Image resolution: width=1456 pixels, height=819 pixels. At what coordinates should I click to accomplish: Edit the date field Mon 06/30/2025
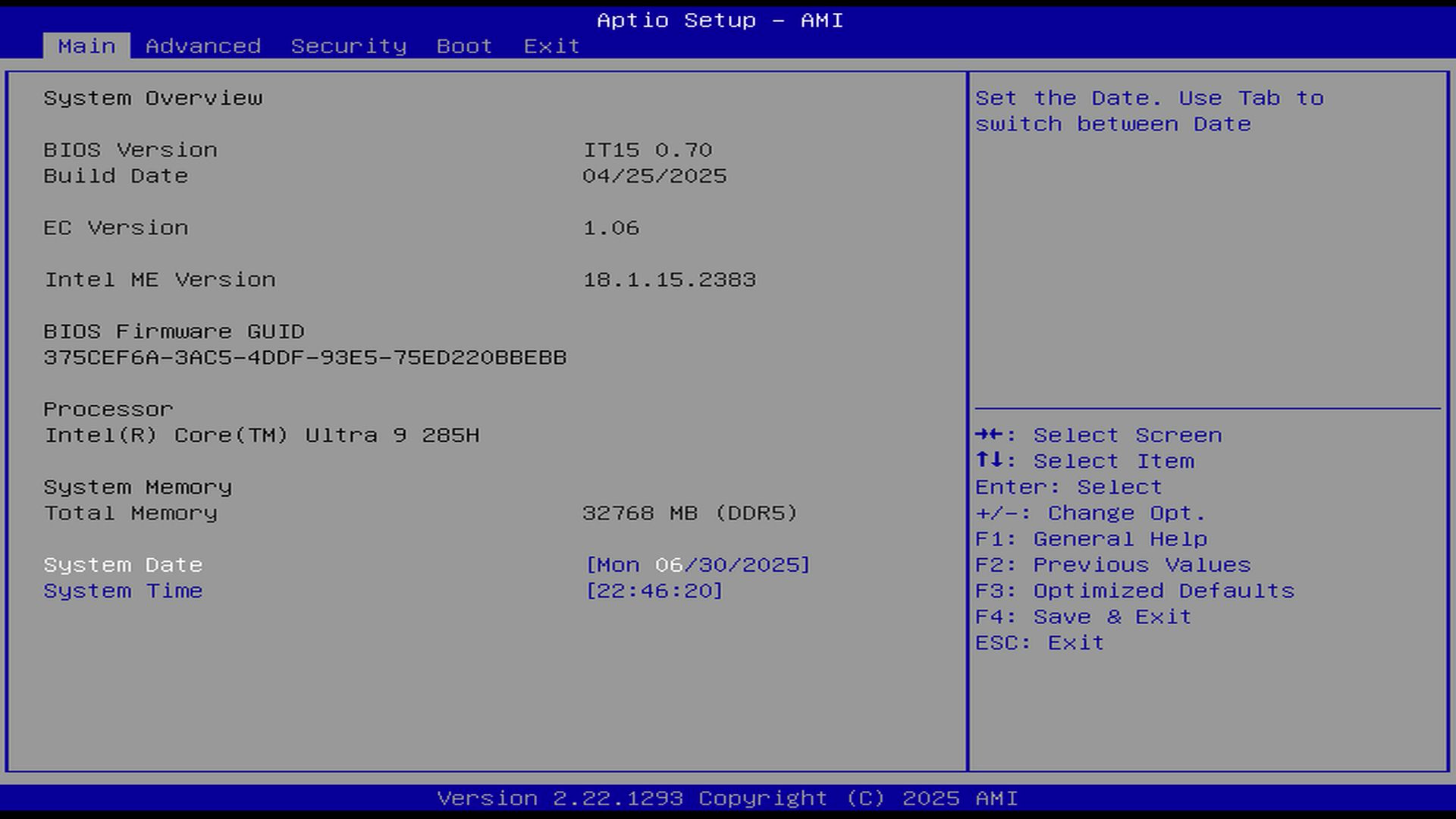point(698,565)
